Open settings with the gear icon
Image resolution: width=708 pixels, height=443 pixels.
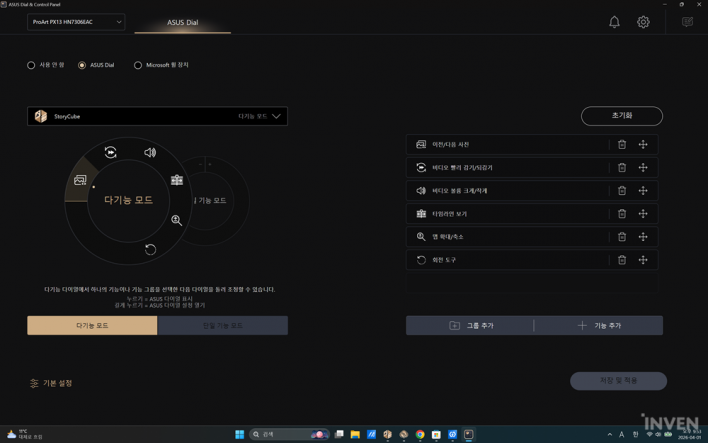pos(643,22)
